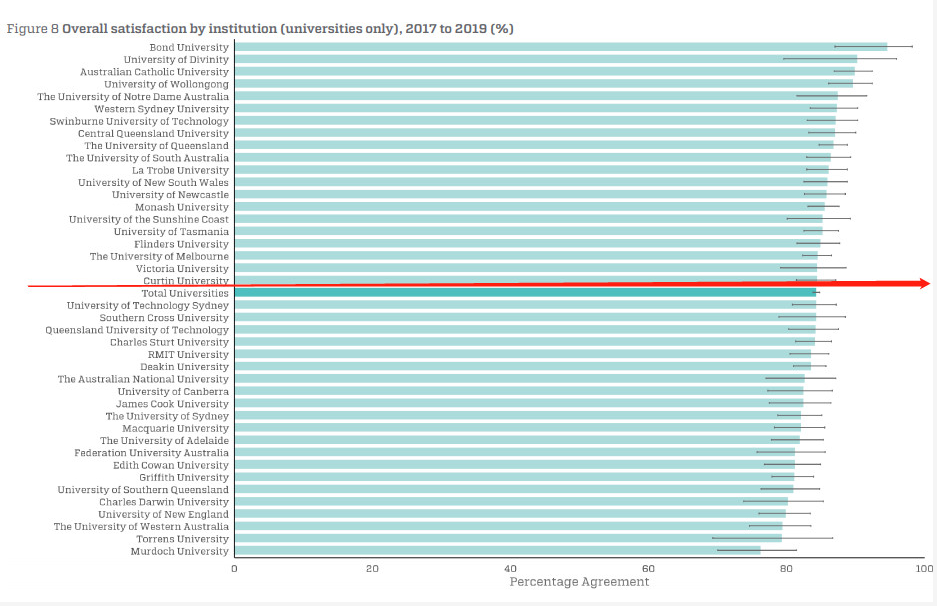The width and height of the screenshot is (937, 606).
Task: Click the Curtin University label
Action: 186,281
